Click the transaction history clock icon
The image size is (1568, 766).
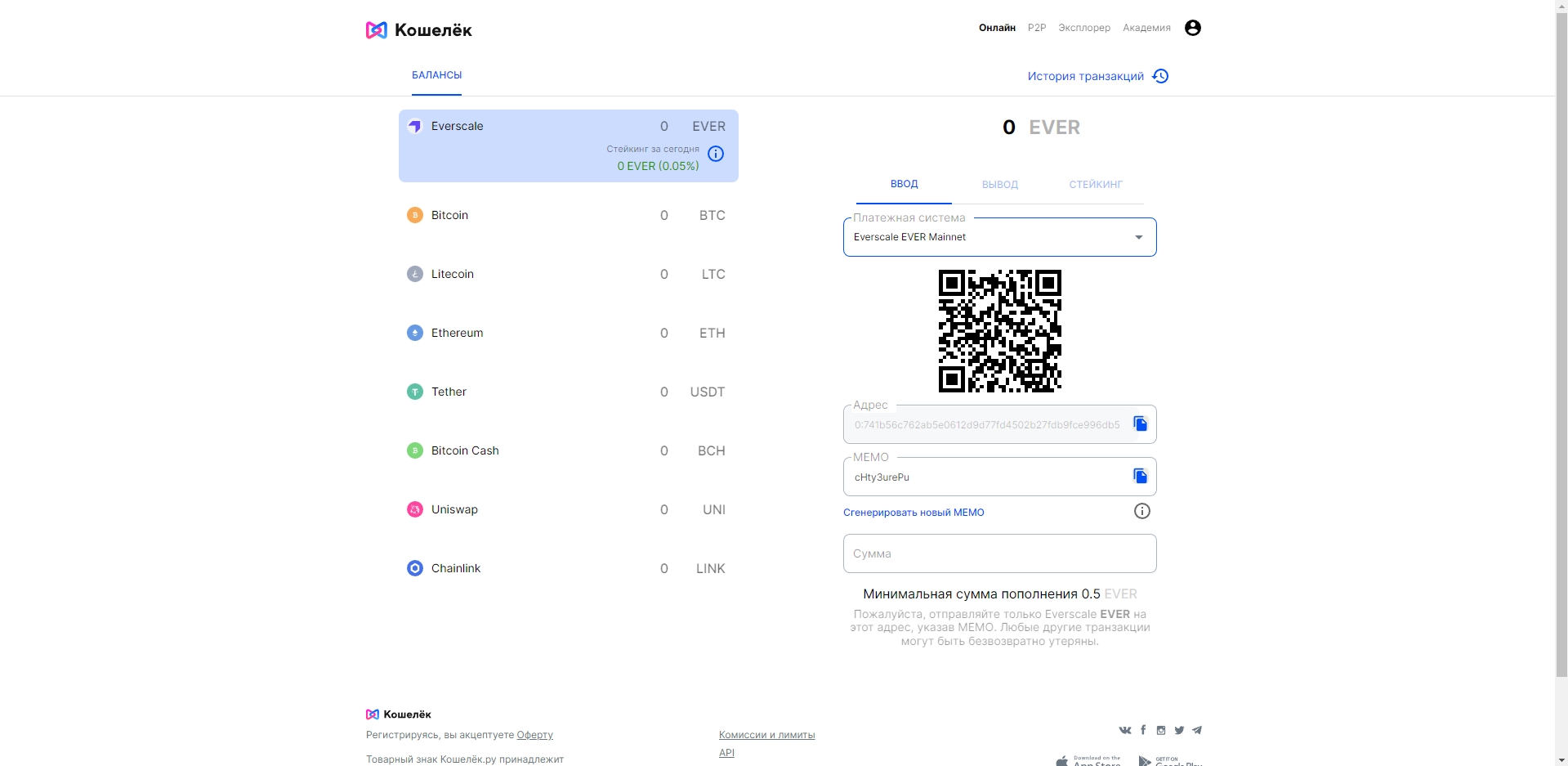[1160, 76]
